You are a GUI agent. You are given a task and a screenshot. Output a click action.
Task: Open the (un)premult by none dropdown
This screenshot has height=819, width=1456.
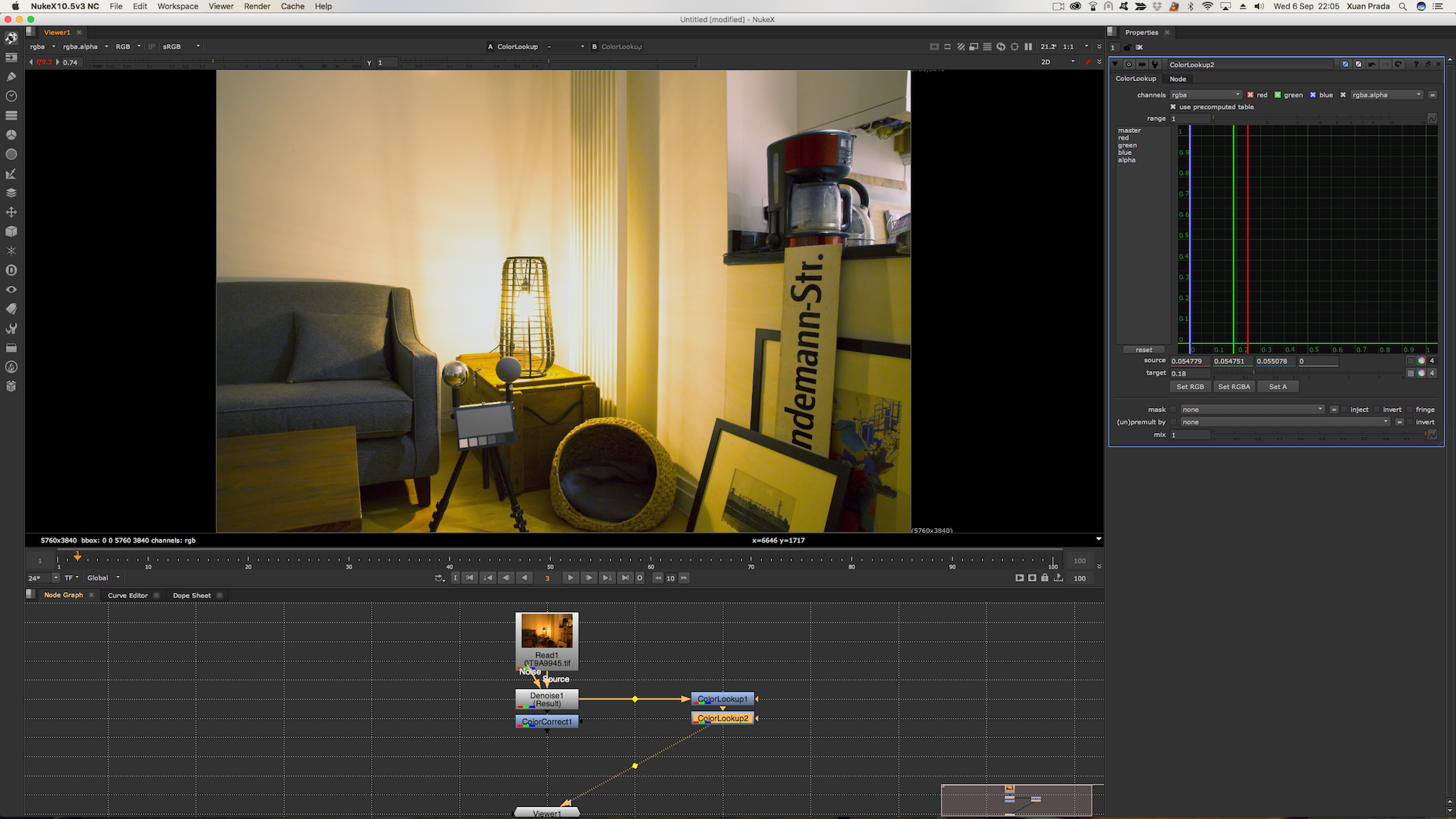[1285, 422]
